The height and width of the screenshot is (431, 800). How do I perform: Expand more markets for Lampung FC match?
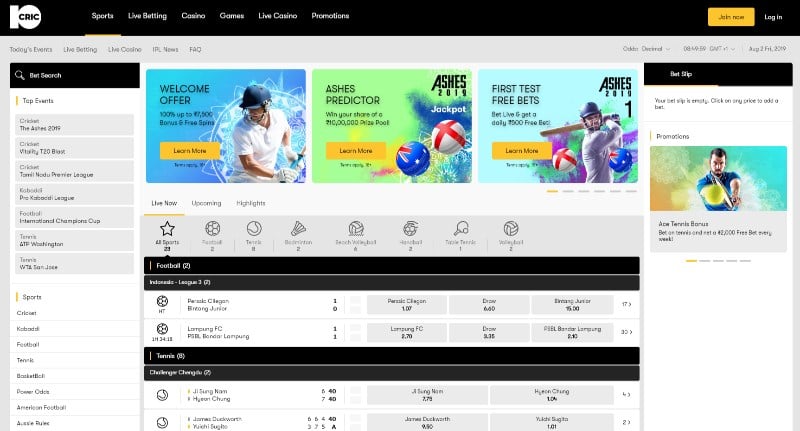point(626,332)
